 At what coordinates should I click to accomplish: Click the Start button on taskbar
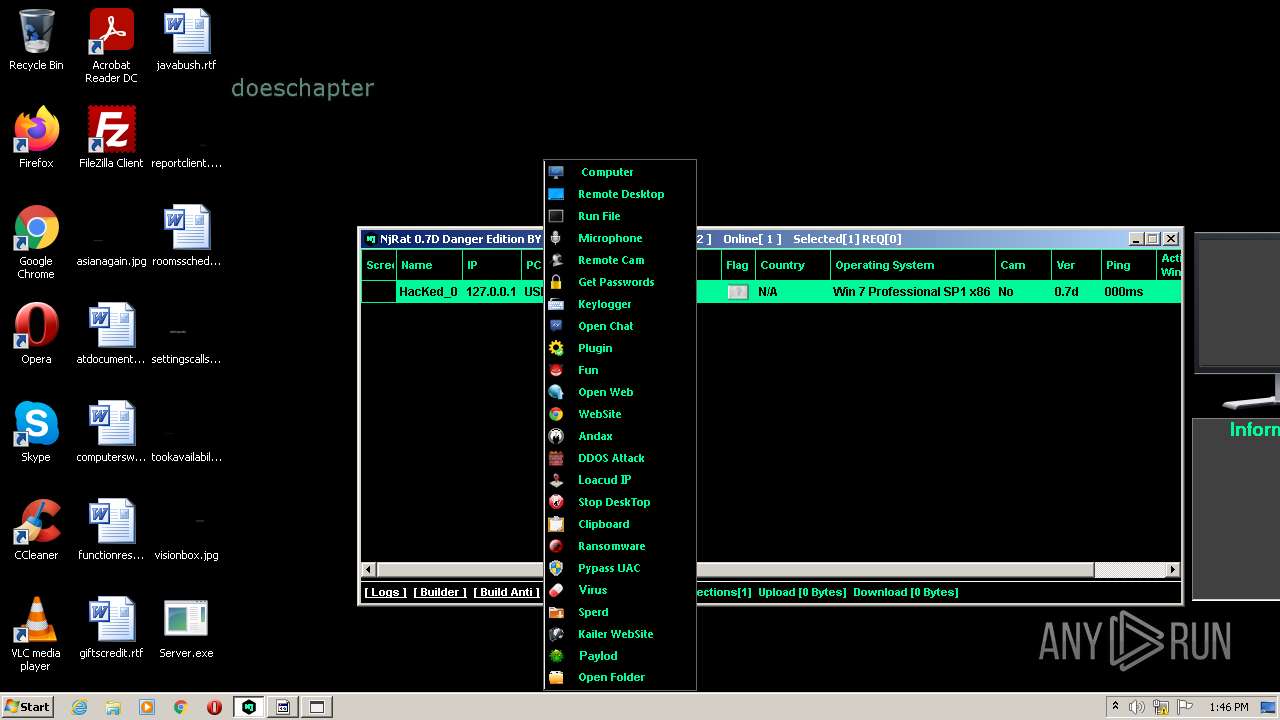(x=27, y=706)
